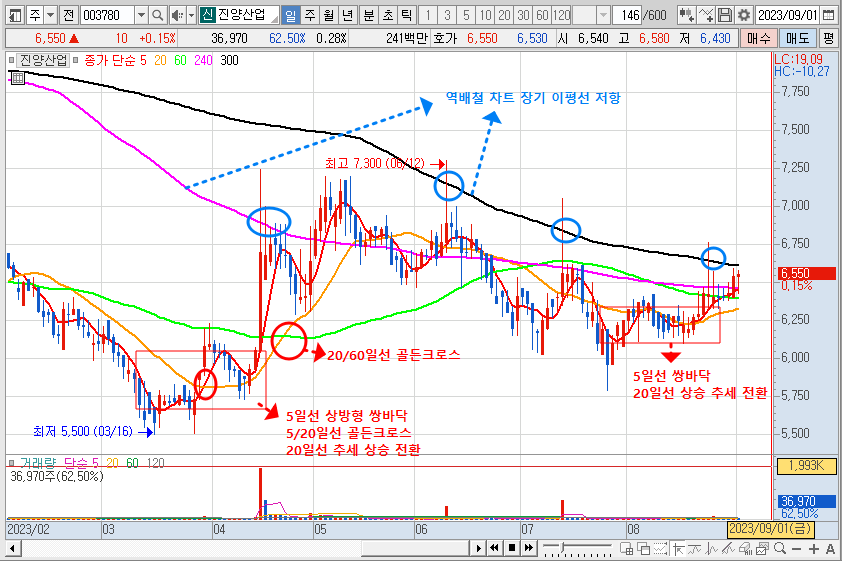
Task: Select the 30 interval button
Action: click(524, 15)
